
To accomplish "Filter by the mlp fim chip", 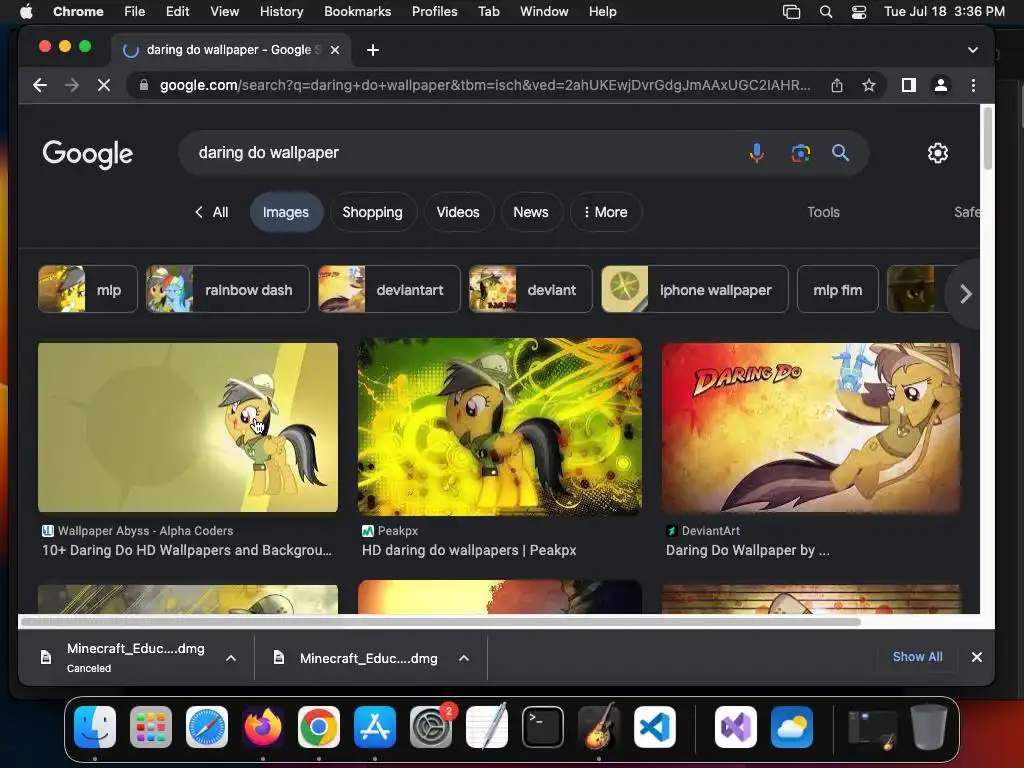I will tap(838, 289).
